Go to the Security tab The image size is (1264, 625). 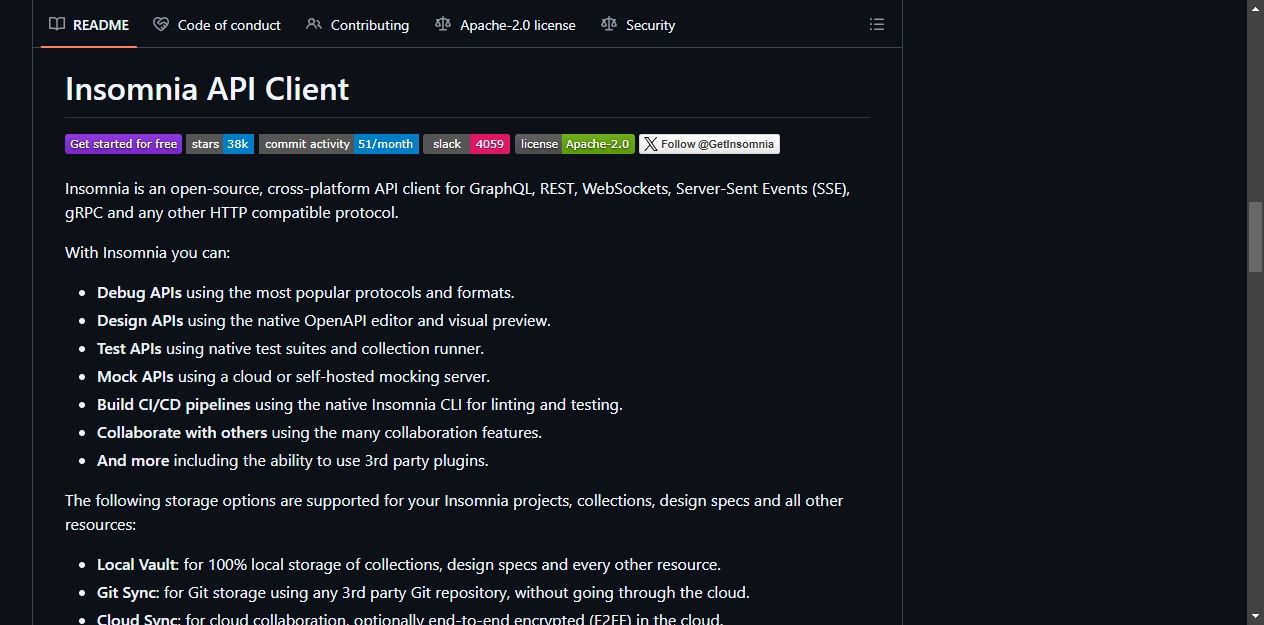(638, 25)
